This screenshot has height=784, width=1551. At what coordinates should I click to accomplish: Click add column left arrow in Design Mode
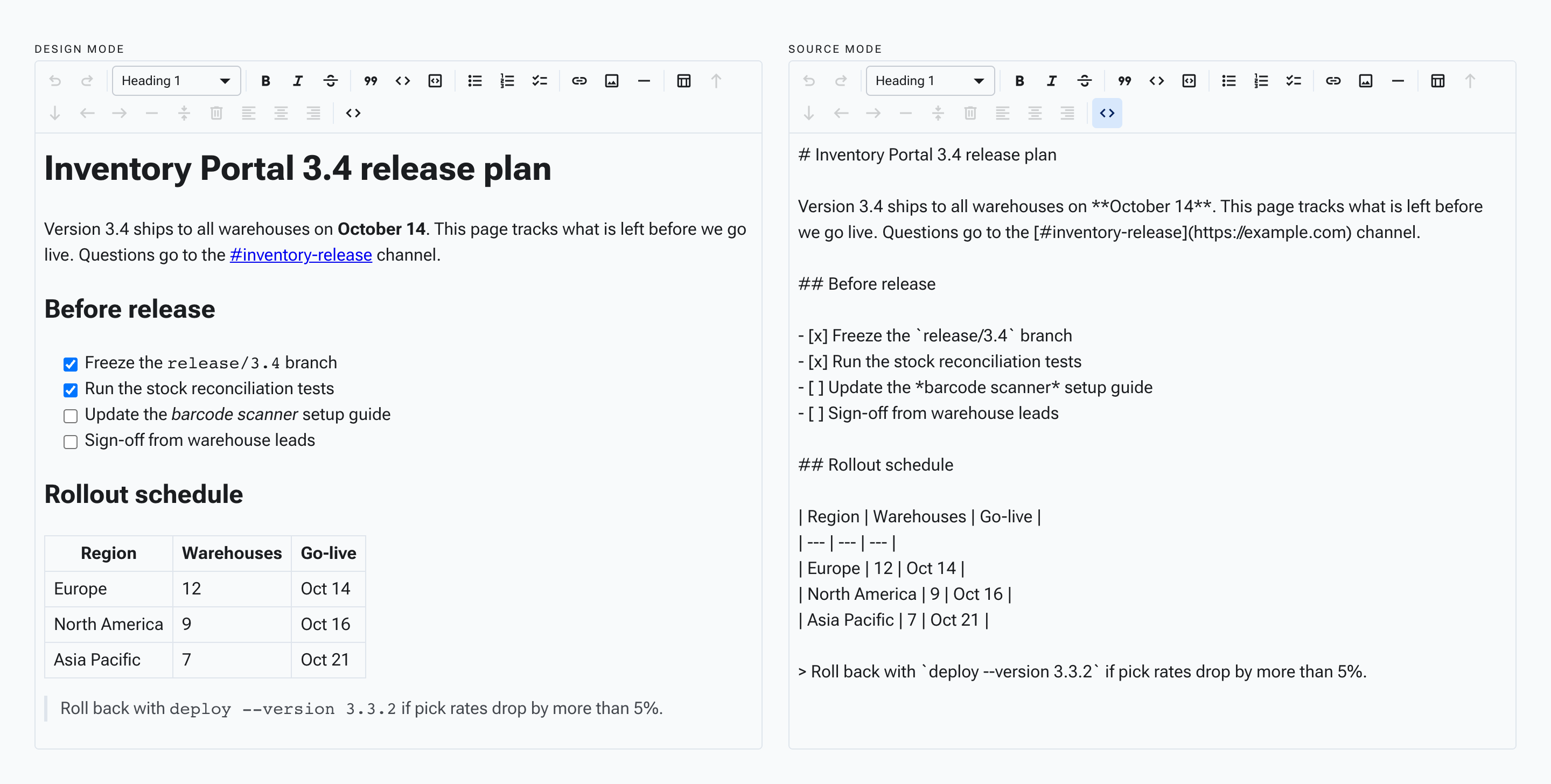coord(87,113)
